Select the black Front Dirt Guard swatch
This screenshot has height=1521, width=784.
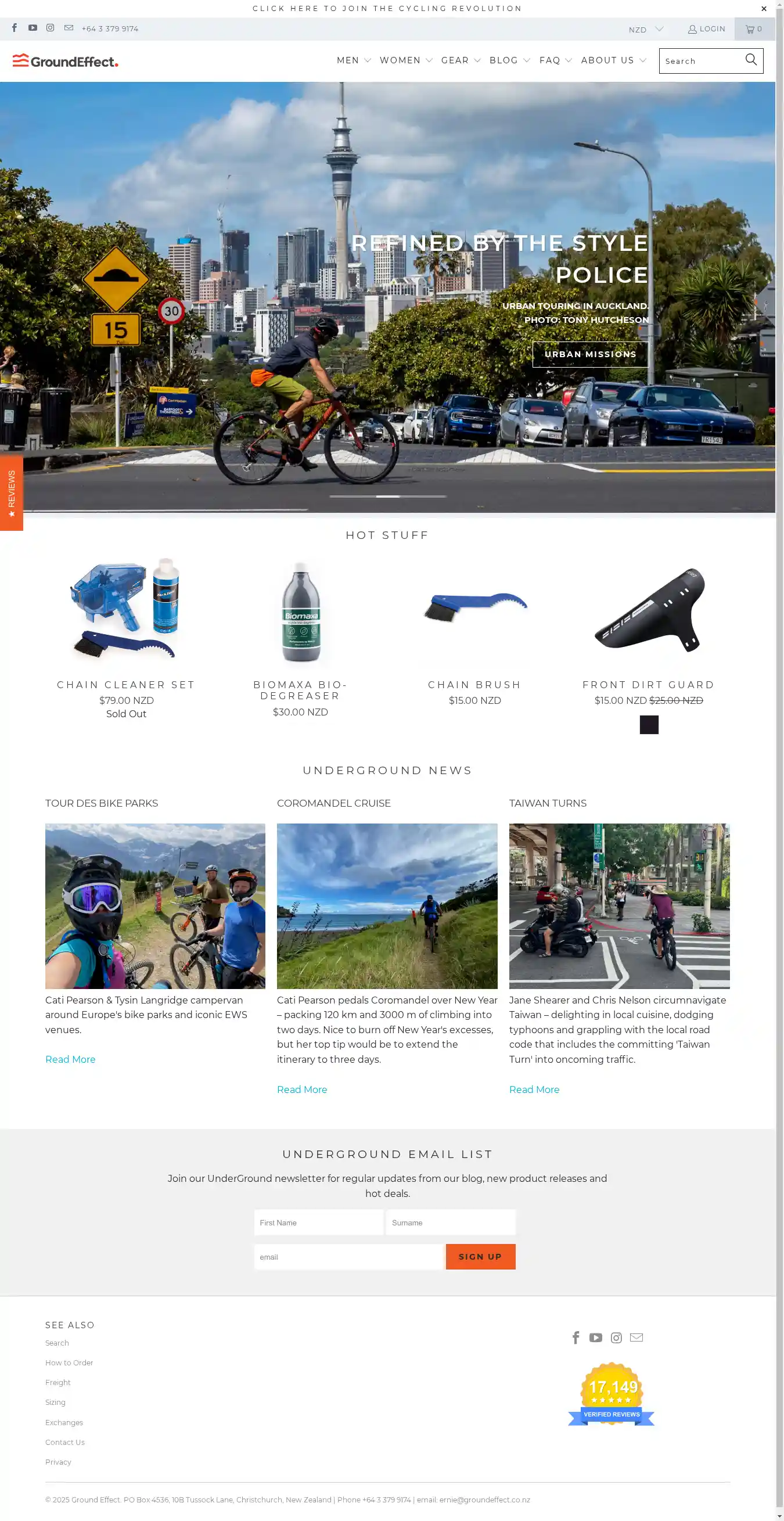point(649,724)
